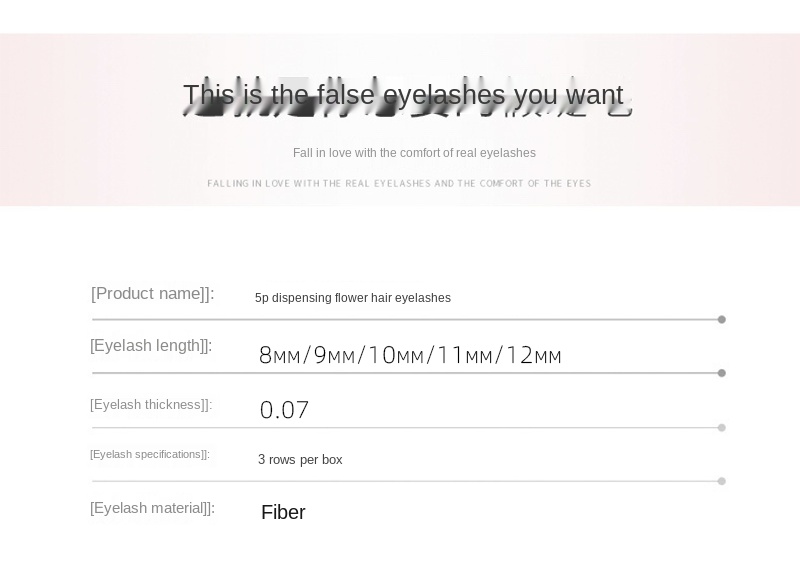Click the small uppercase 'FALLING IN LOVE' tagline
The width and height of the screenshot is (800, 567).
399,183
